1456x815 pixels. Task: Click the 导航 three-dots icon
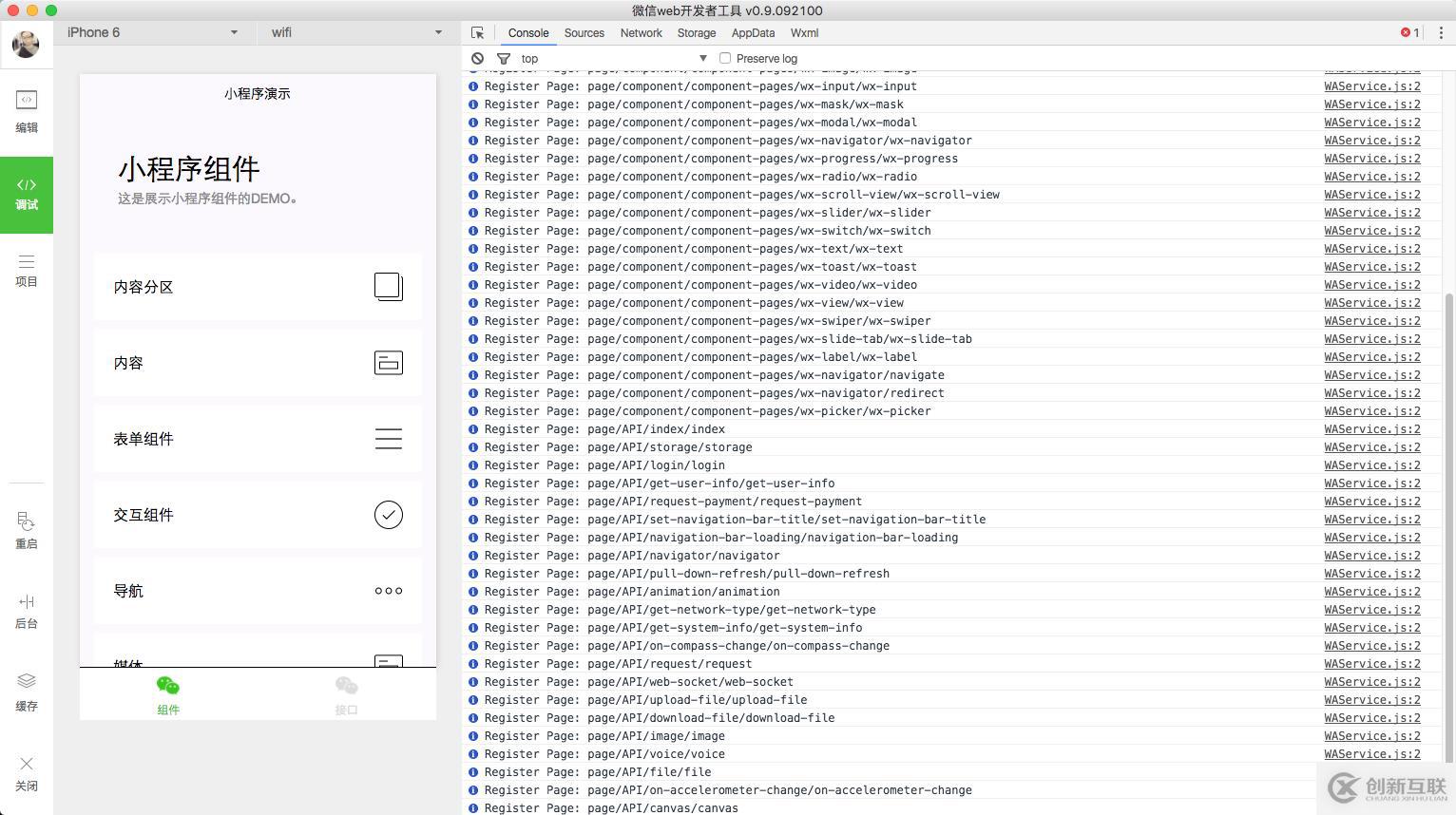[389, 591]
